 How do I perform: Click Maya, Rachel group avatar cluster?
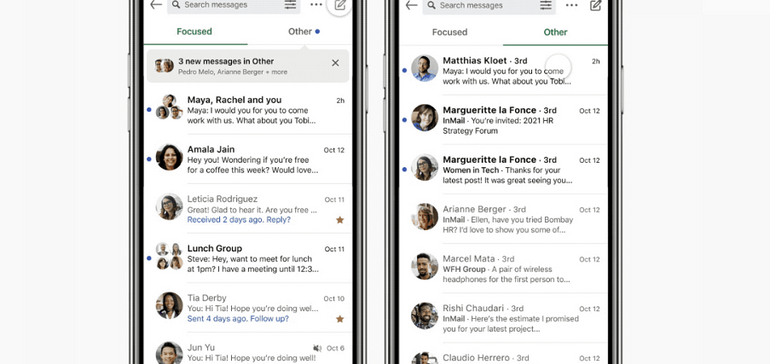point(169,108)
